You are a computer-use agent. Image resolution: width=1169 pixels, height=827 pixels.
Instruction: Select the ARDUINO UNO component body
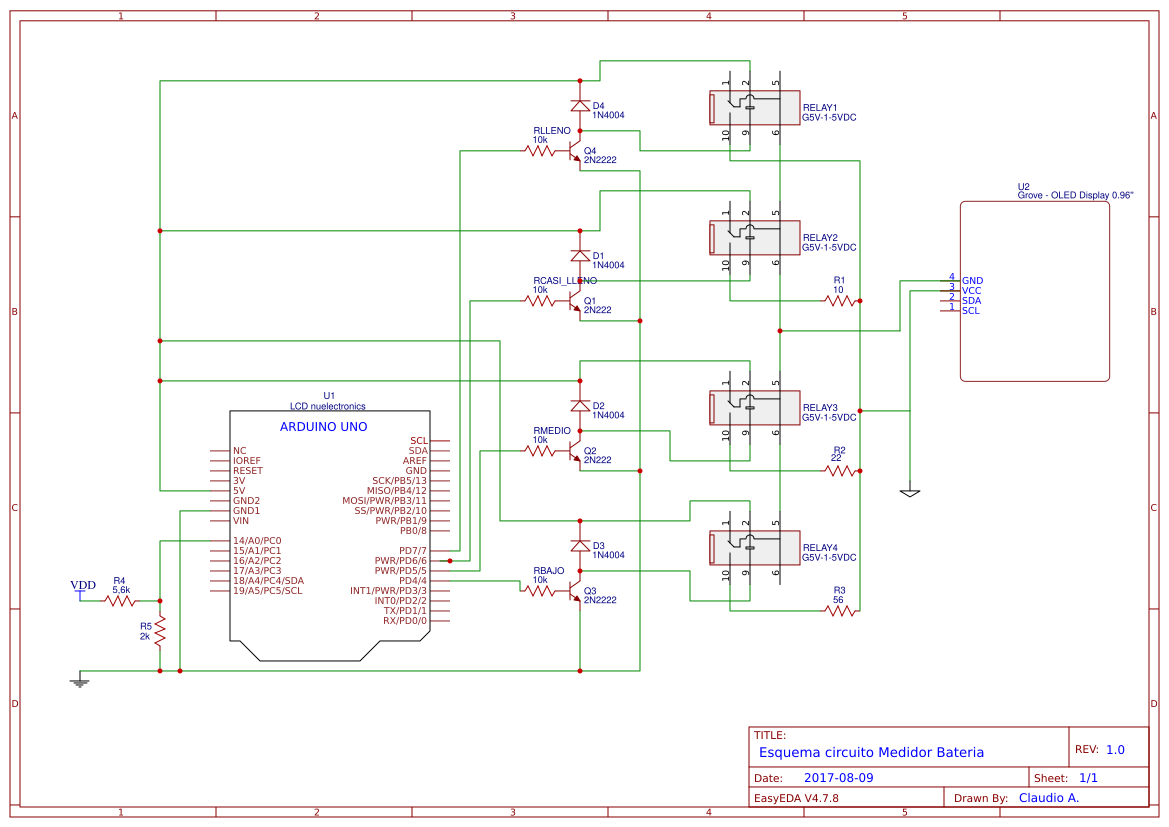330,520
